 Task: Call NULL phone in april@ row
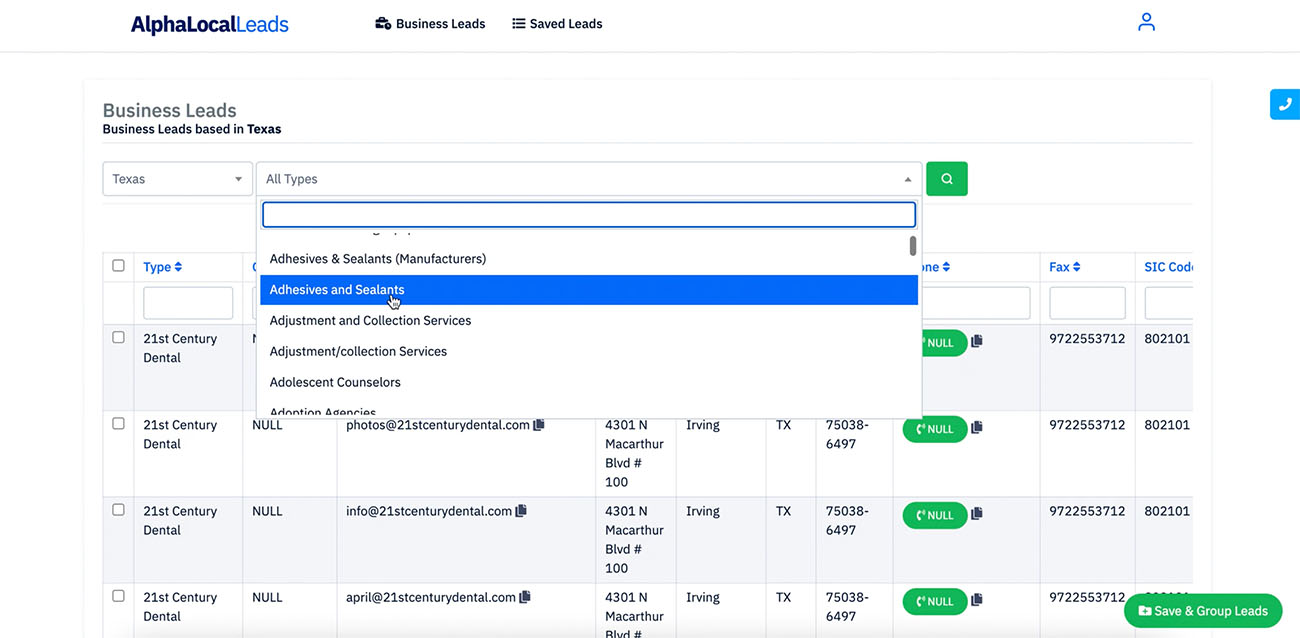(x=935, y=601)
